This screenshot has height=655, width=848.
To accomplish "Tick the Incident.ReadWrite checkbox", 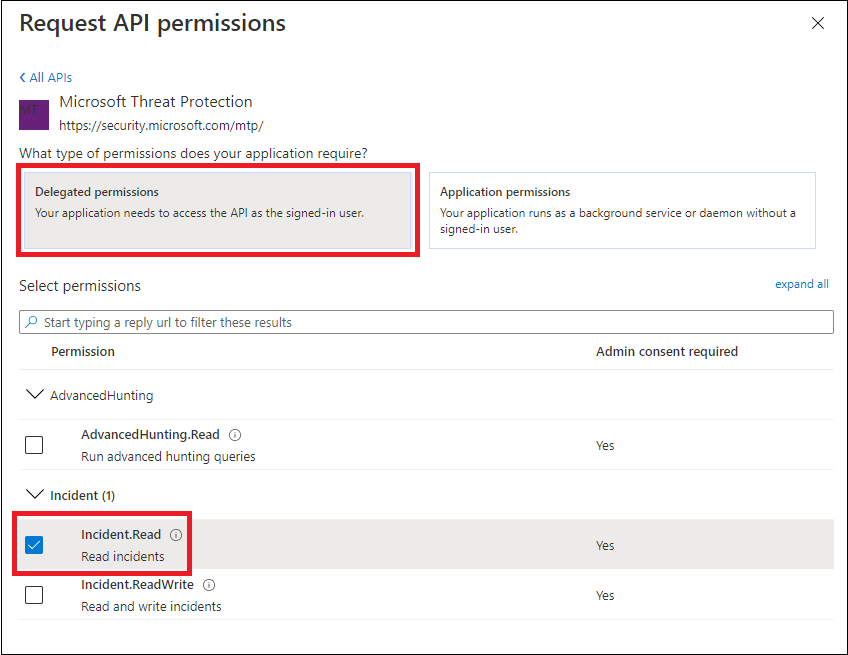I will click(x=34, y=595).
